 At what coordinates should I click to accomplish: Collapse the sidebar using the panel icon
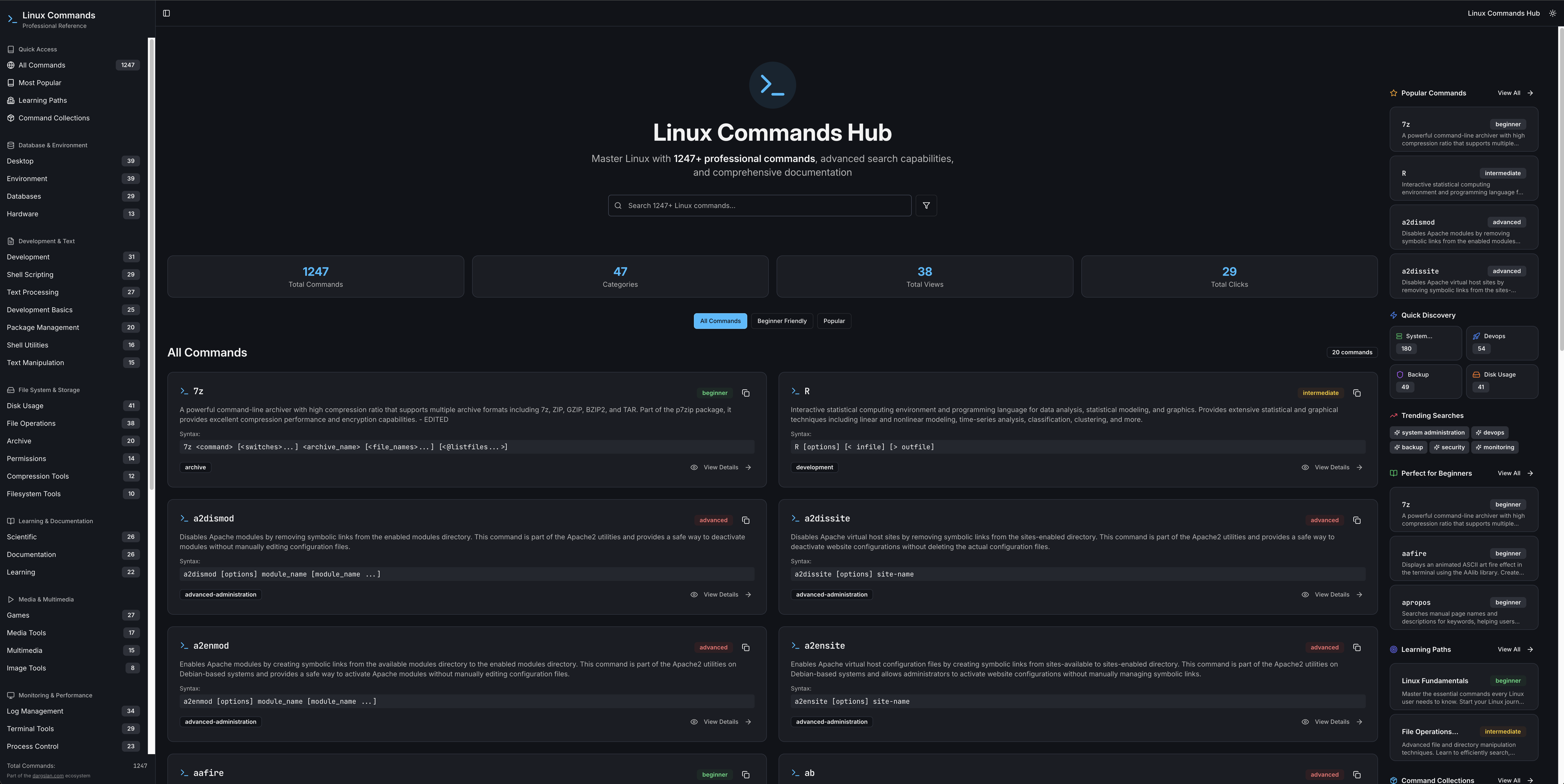(x=166, y=13)
